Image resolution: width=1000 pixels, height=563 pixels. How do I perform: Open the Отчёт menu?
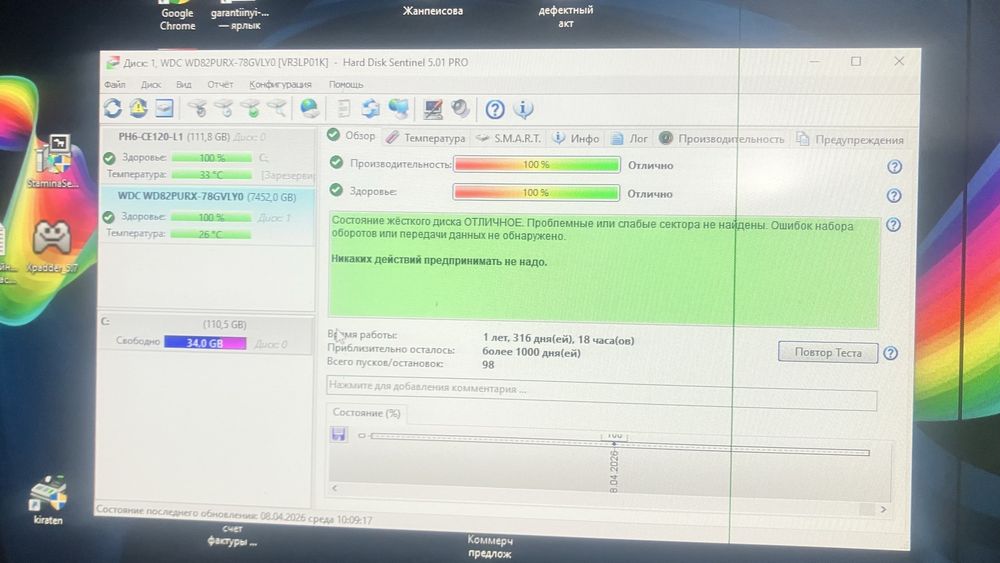(220, 84)
